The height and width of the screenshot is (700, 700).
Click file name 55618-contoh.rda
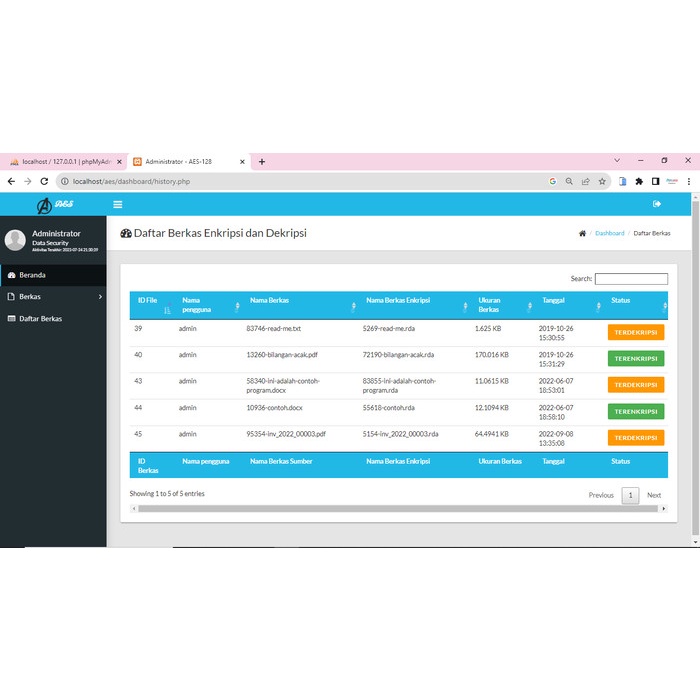(388, 408)
